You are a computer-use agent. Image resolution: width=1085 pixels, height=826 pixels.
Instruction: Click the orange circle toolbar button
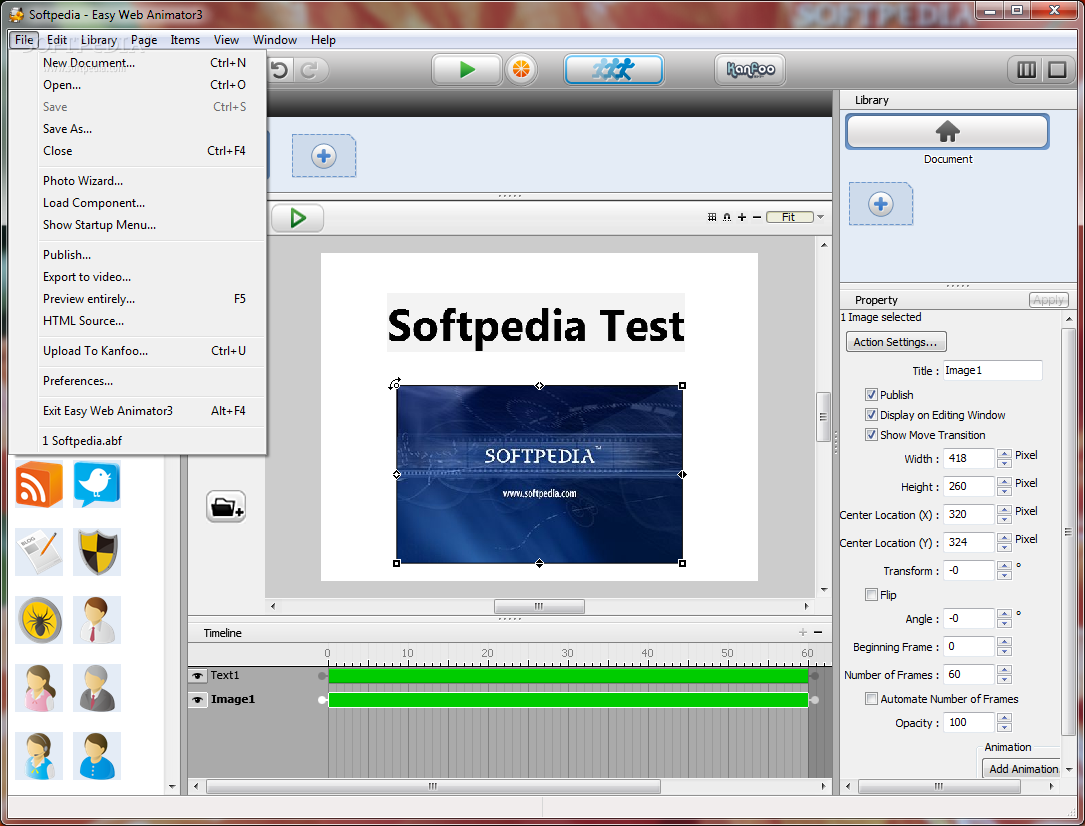tap(521, 70)
